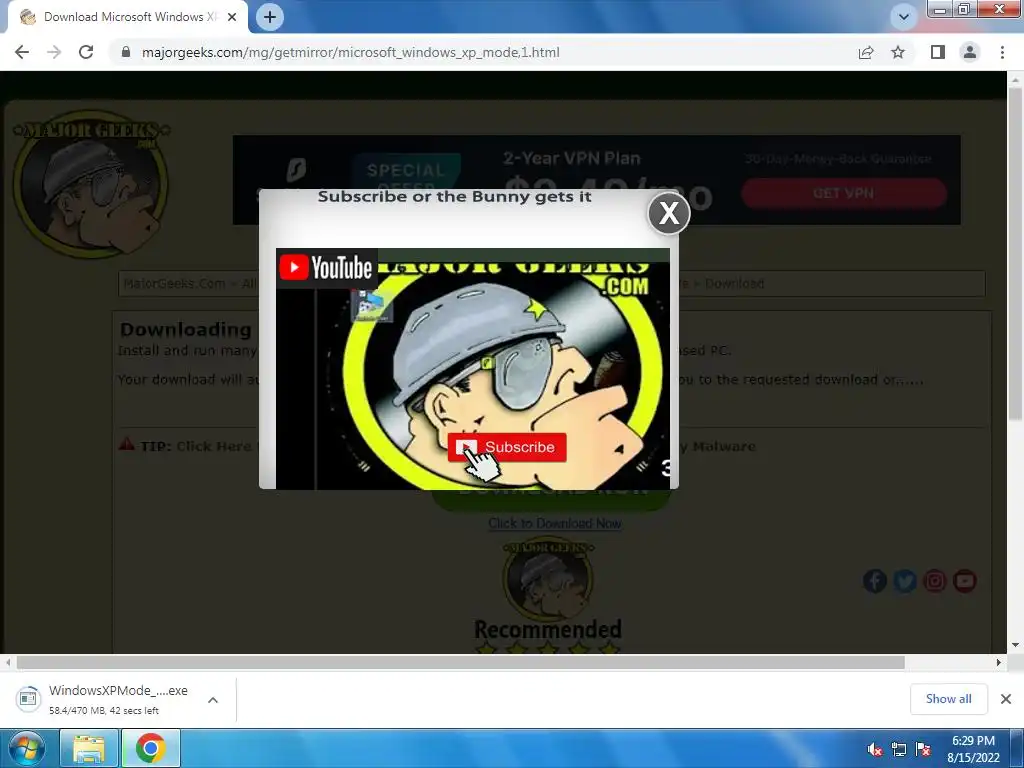Go forward in browser history
The width and height of the screenshot is (1024, 768).
click(54, 52)
